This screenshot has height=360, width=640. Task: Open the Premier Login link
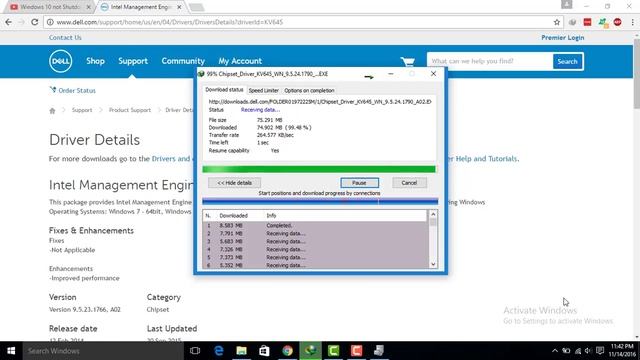(x=562, y=38)
